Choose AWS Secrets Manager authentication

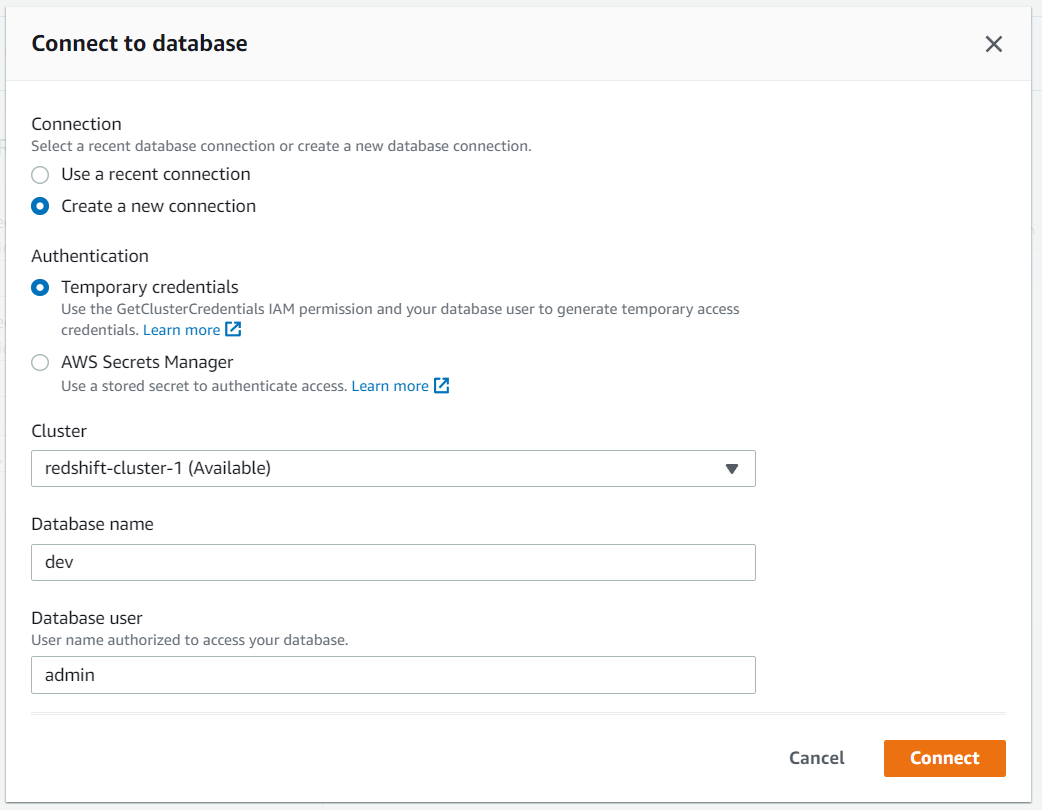coord(40,363)
